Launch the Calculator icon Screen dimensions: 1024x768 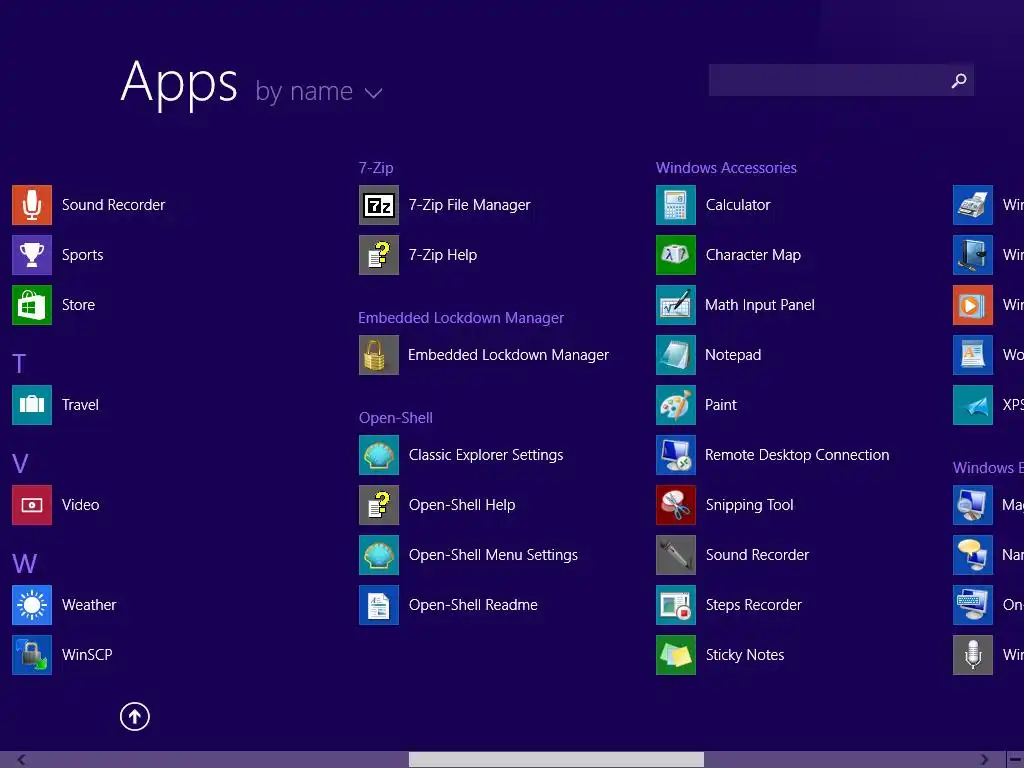pyautogui.click(x=676, y=205)
